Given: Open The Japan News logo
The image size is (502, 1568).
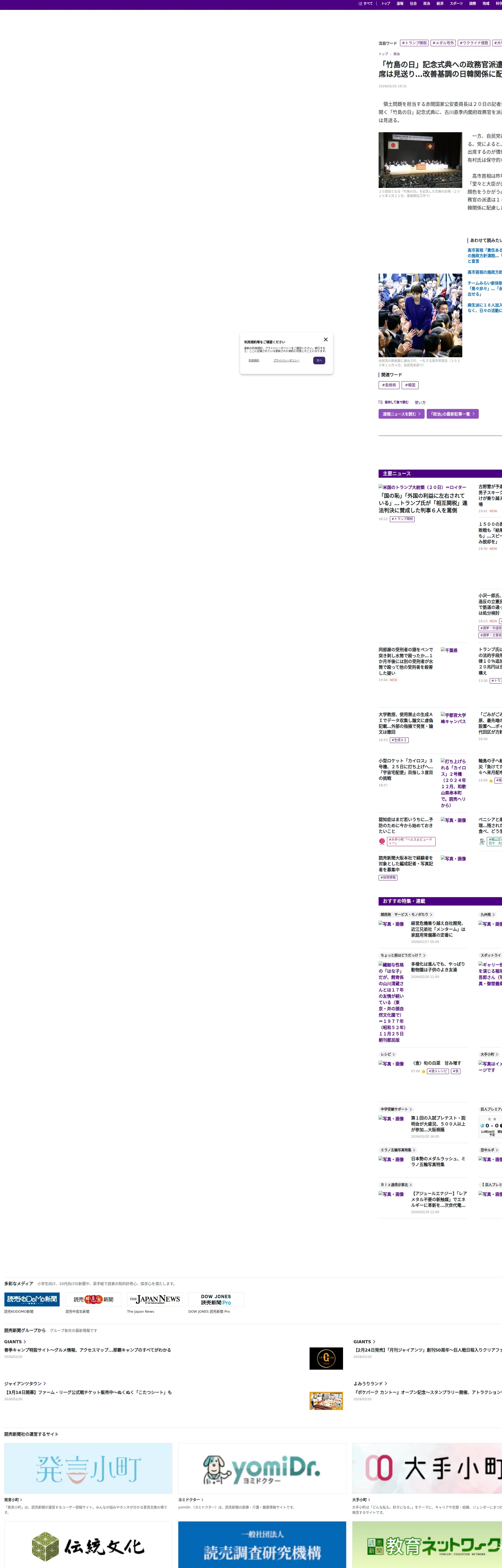Looking at the screenshot, I should coord(155,1300).
